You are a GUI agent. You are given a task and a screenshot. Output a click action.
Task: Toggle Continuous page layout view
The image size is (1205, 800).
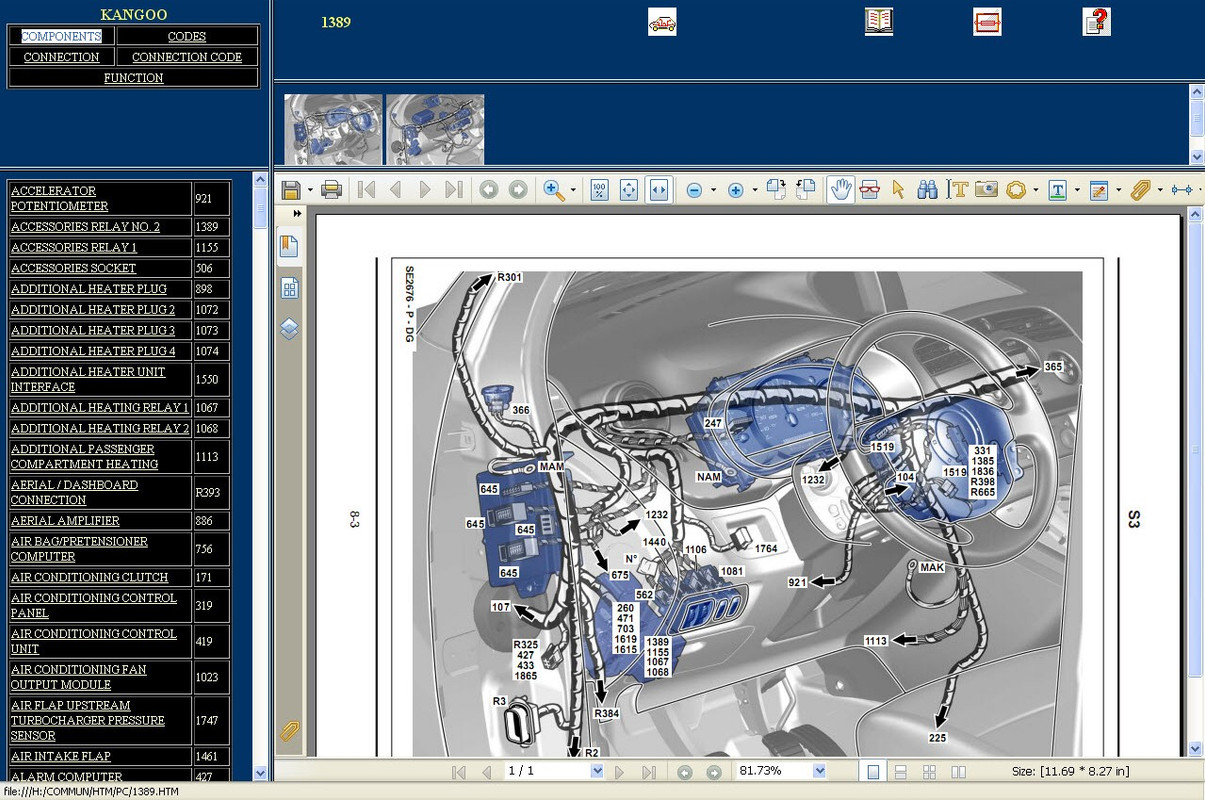901,771
